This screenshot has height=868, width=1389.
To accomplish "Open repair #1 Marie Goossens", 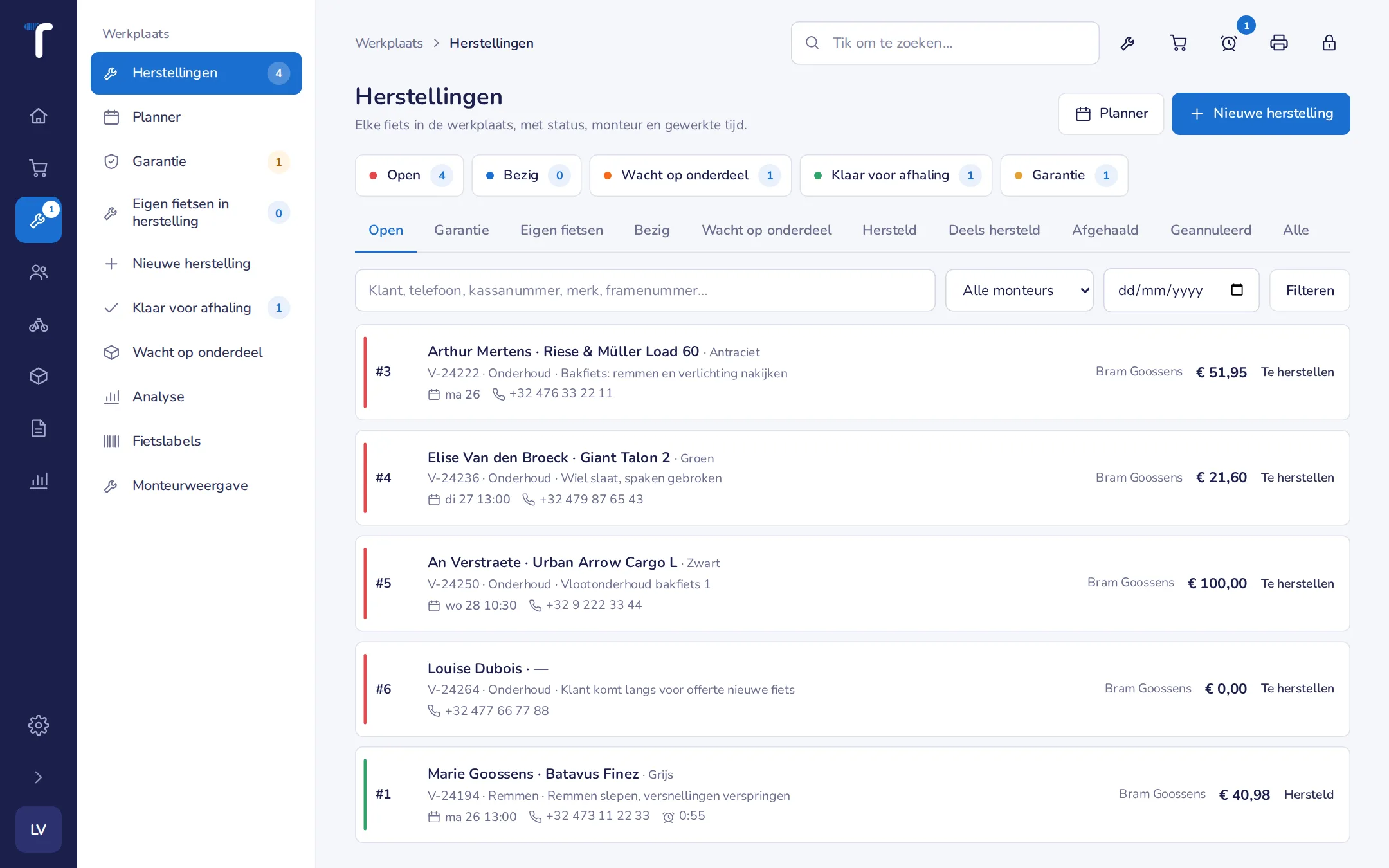I will (x=853, y=795).
